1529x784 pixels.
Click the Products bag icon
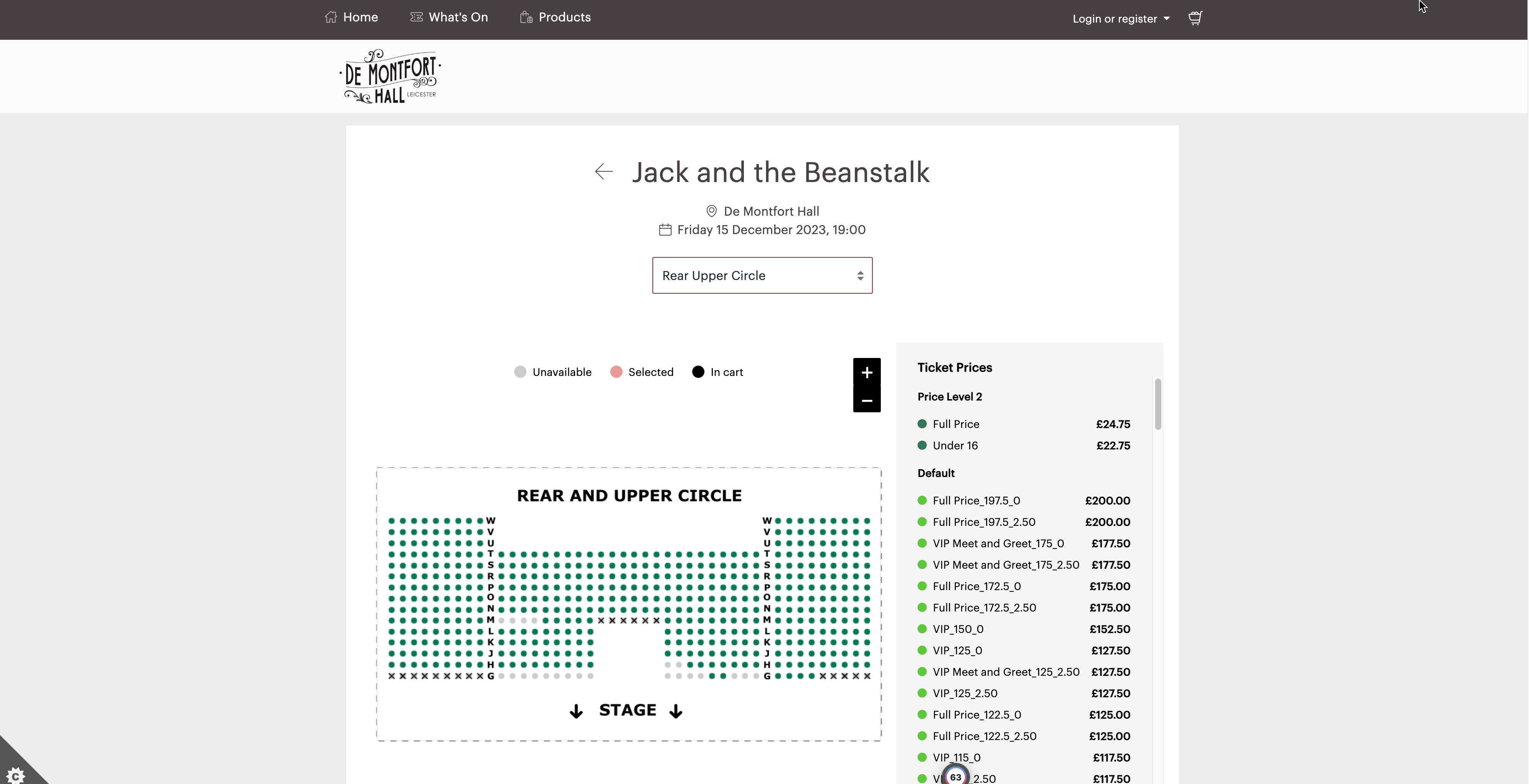(x=526, y=17)
